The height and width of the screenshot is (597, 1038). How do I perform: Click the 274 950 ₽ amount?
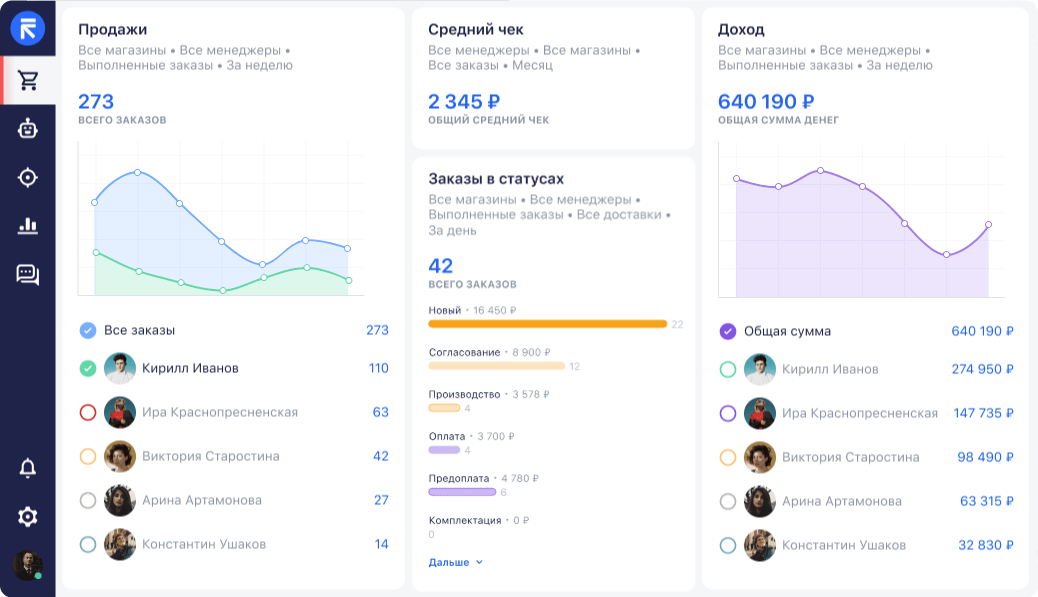point(982,369)
